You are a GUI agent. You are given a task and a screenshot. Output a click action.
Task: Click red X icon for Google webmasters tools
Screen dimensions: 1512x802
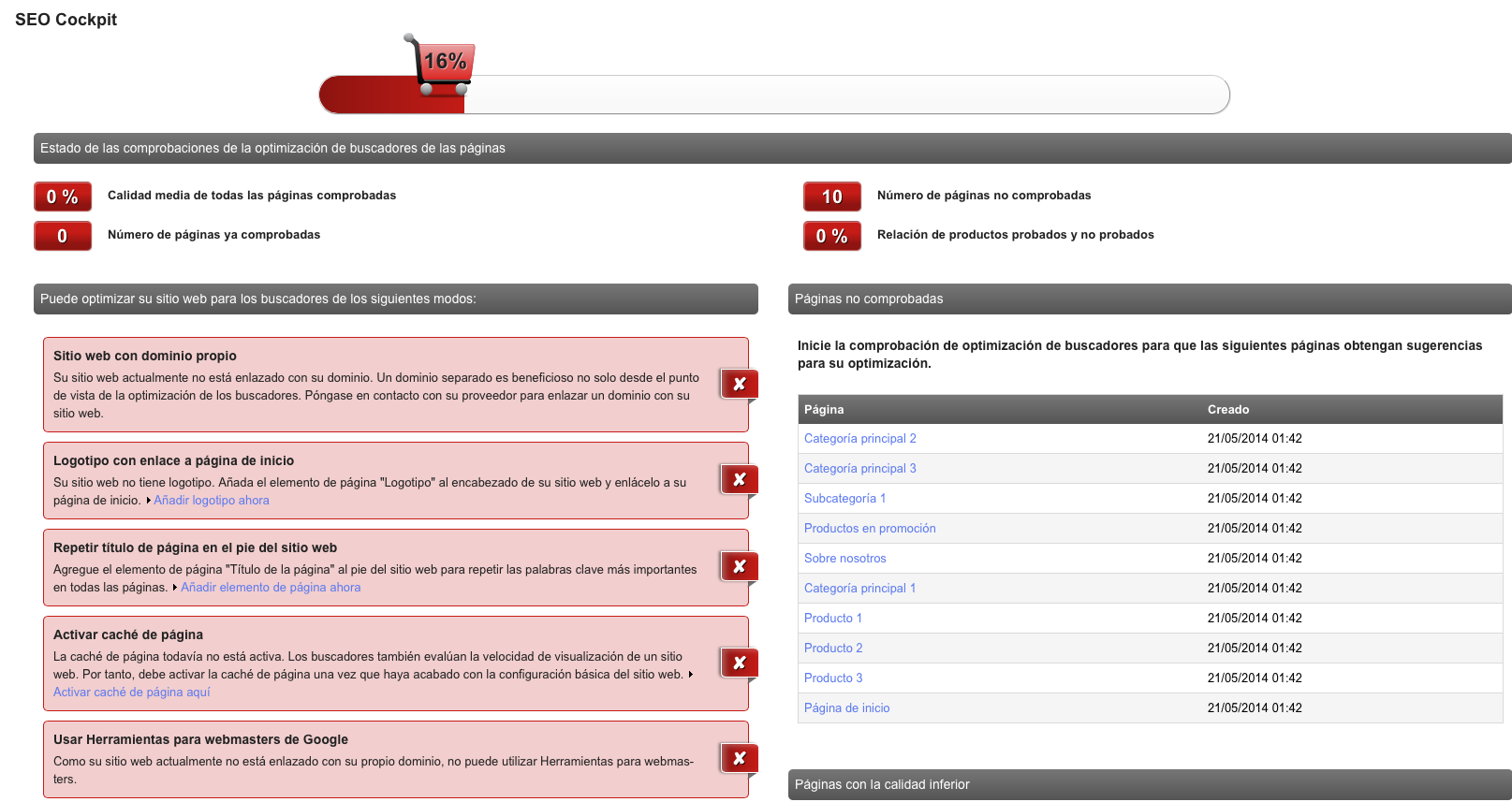pos(739,758)
